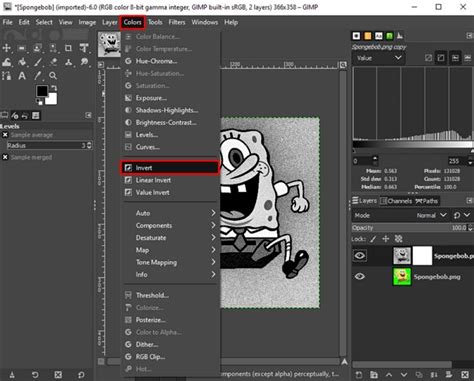
Task: Switch to the Channels tab
Action: pos(396,201)
